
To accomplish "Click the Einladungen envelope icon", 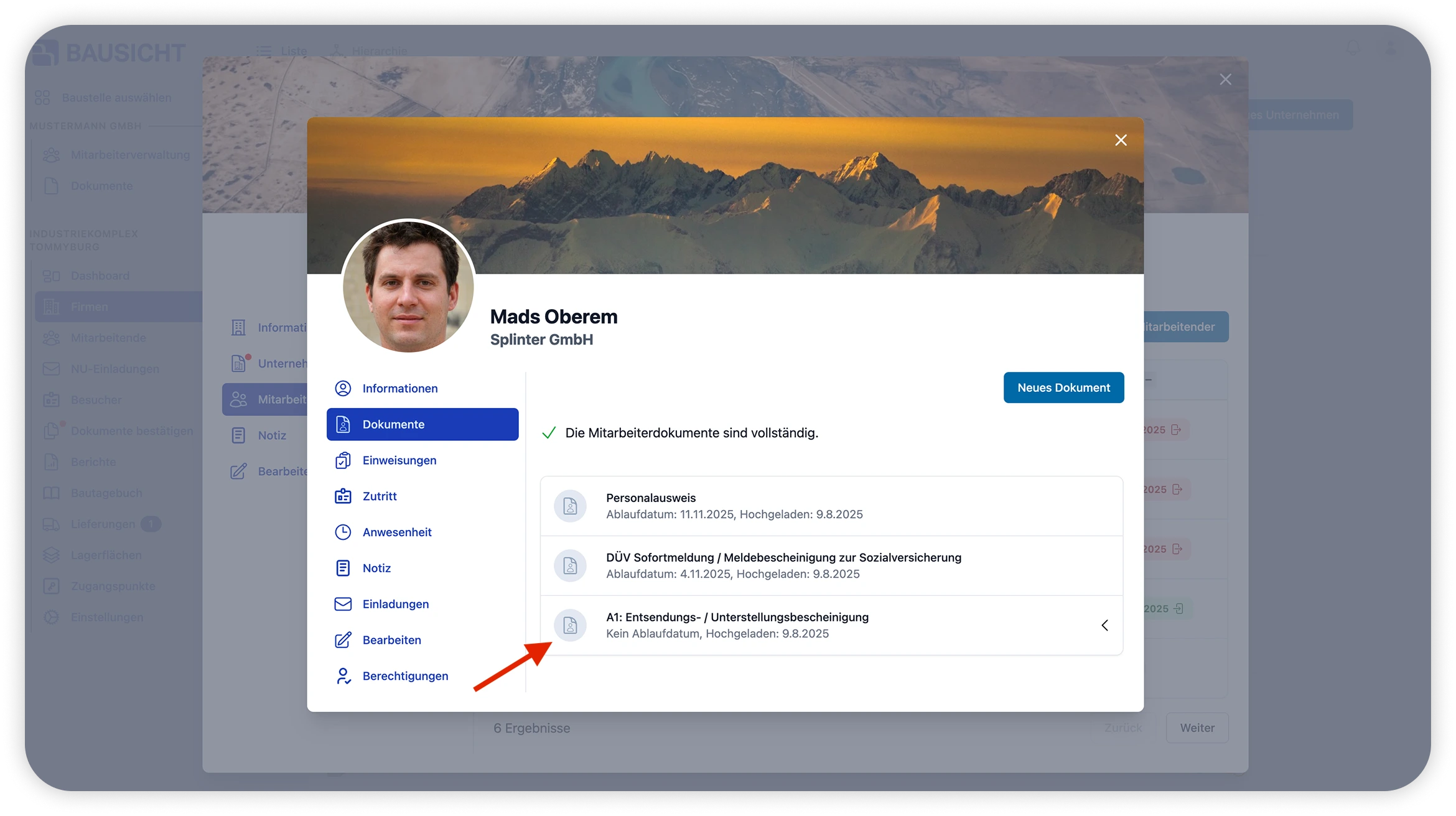I will pos(343,604).
